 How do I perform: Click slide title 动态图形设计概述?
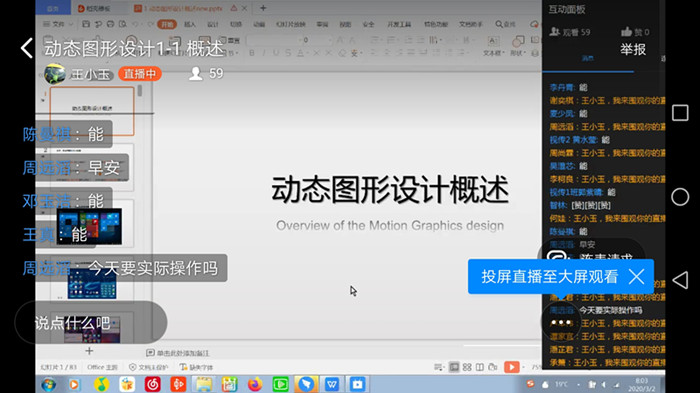pos(390,190)
